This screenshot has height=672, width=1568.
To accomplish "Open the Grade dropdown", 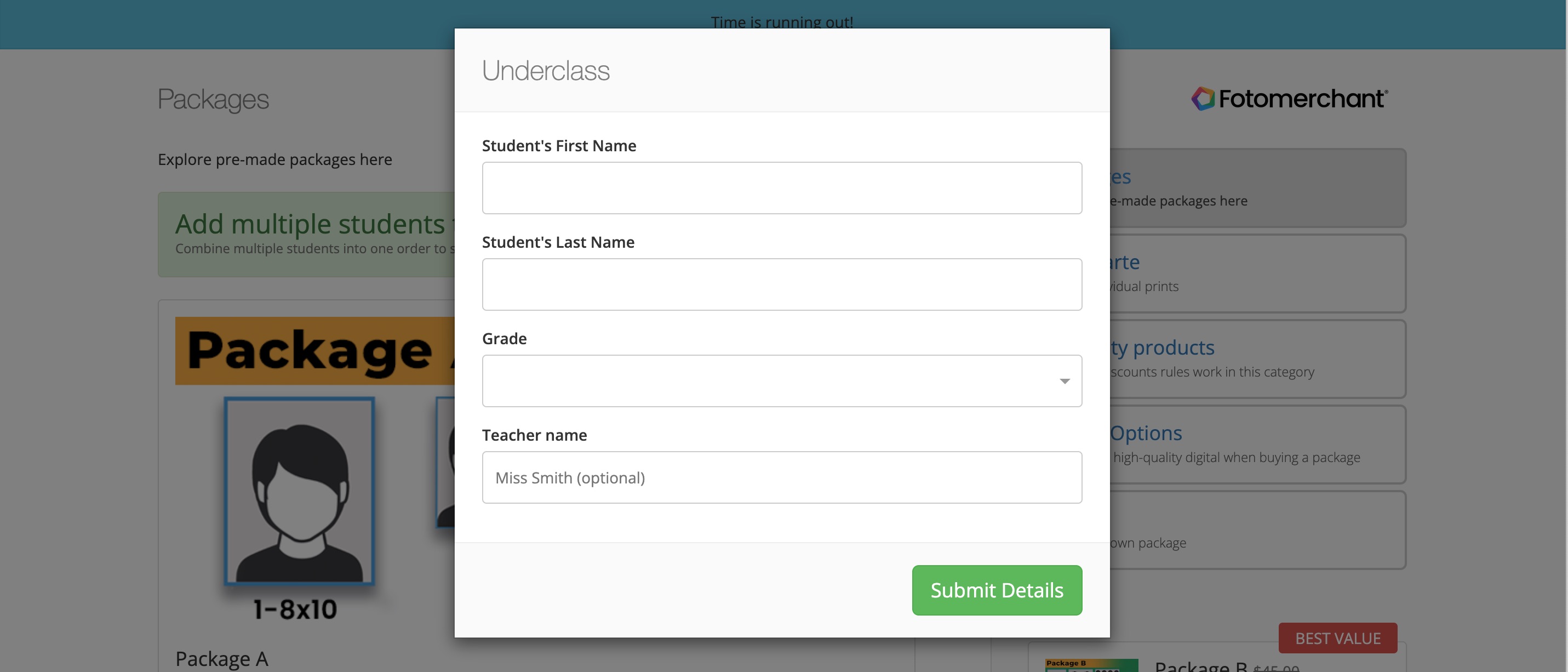I will [782, 381].
